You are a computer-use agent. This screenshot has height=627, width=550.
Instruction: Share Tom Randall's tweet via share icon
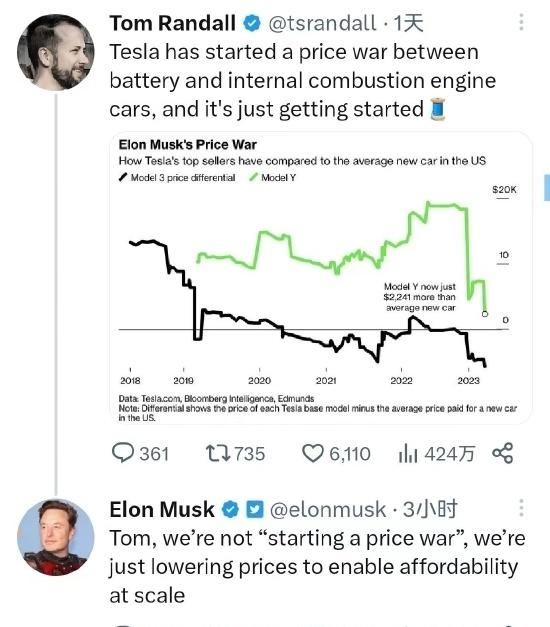[503, 453]
